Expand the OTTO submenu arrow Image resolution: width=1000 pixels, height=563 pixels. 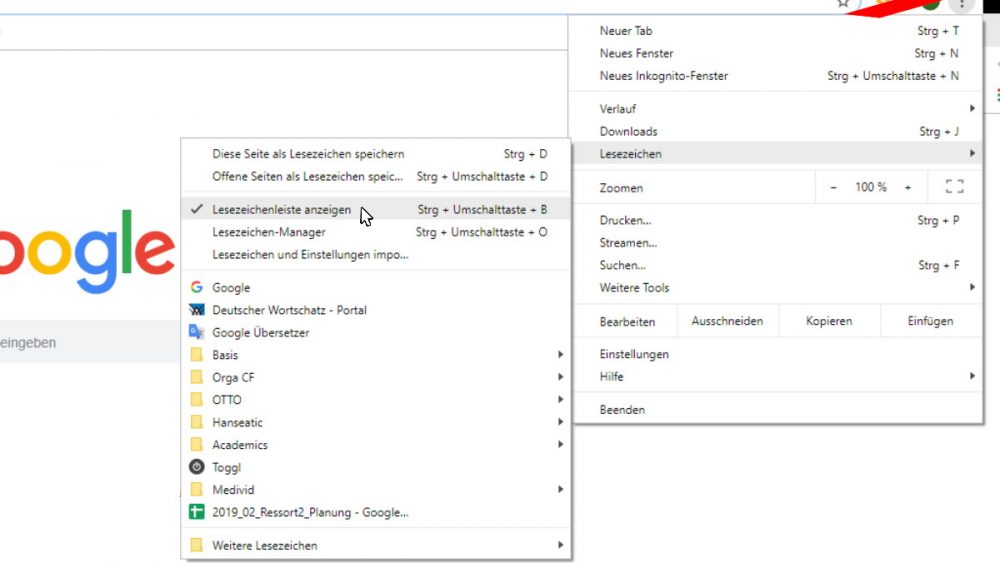point(560,400)
